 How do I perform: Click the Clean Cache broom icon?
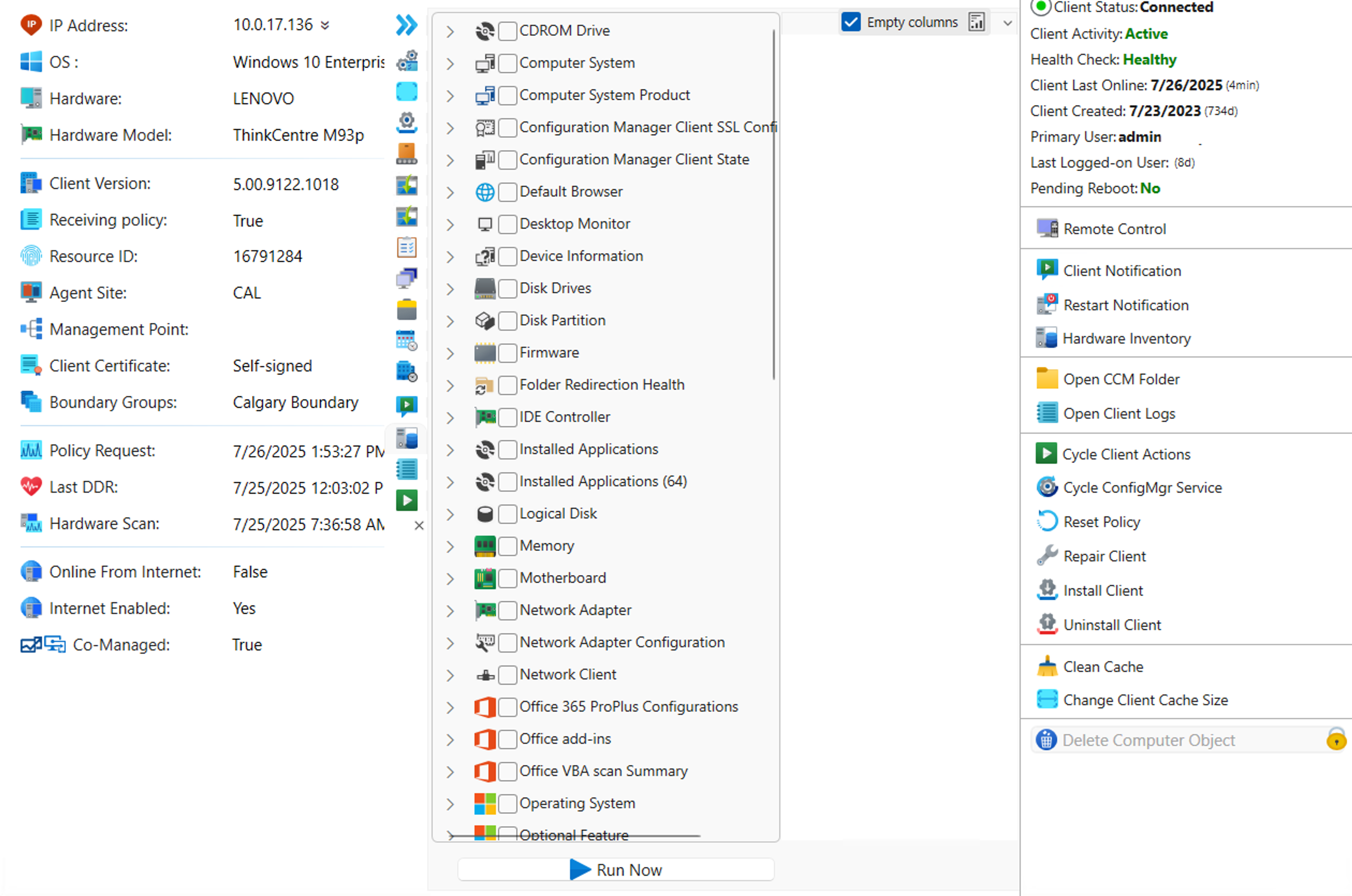(x=1047, y=666)
